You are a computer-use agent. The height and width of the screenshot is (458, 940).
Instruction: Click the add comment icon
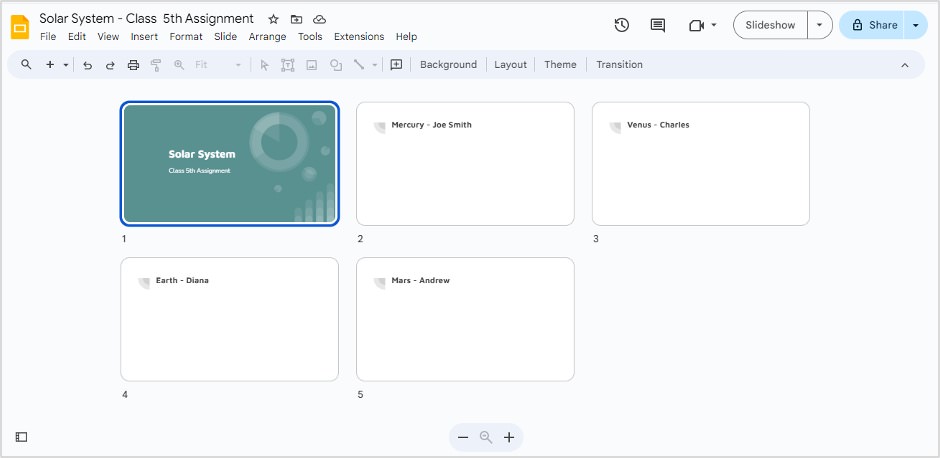396,65
